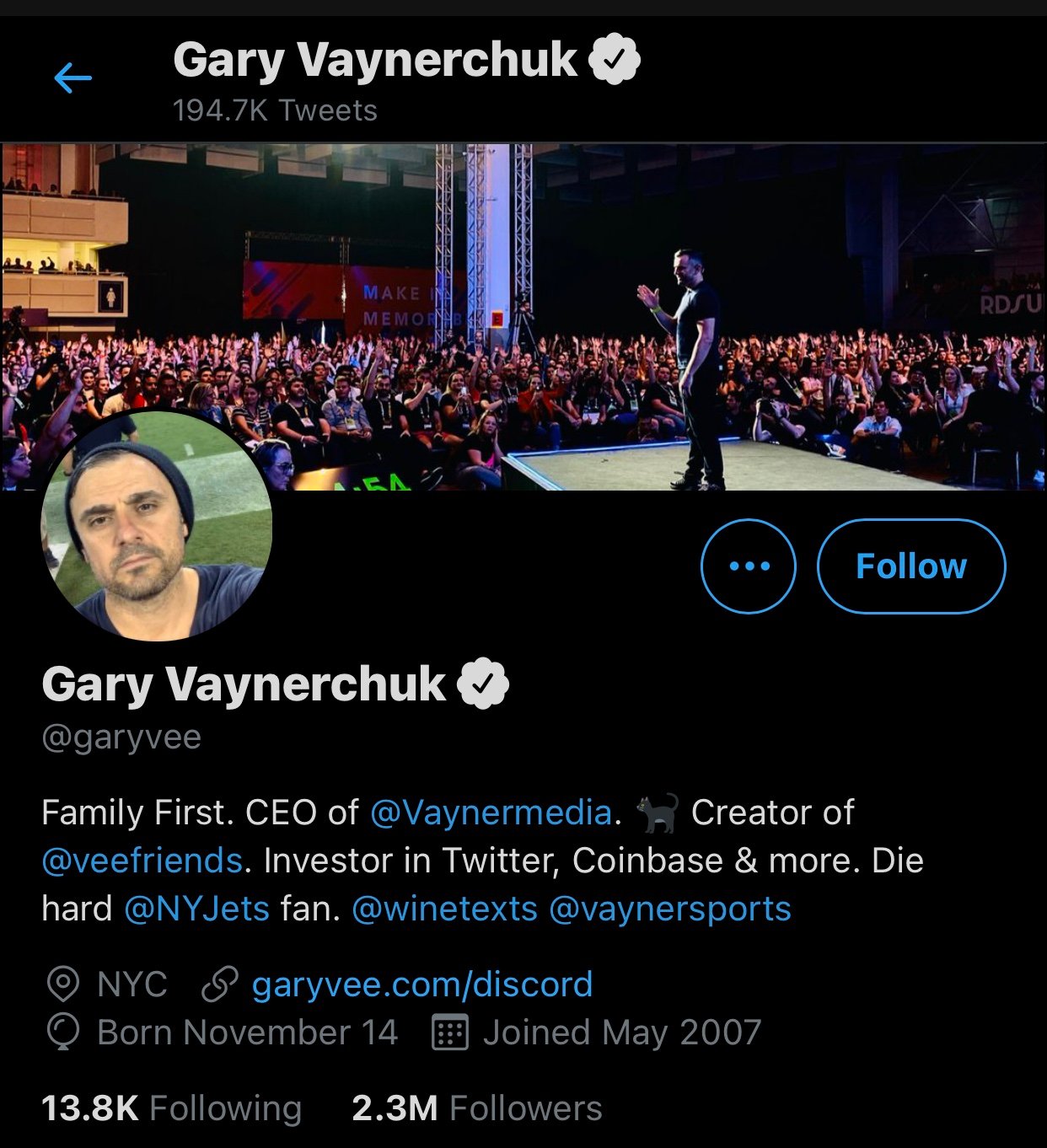This screenshot has width=1047, height=1148.
Task: Click the @winetexts mention
Action: [445, 909]
